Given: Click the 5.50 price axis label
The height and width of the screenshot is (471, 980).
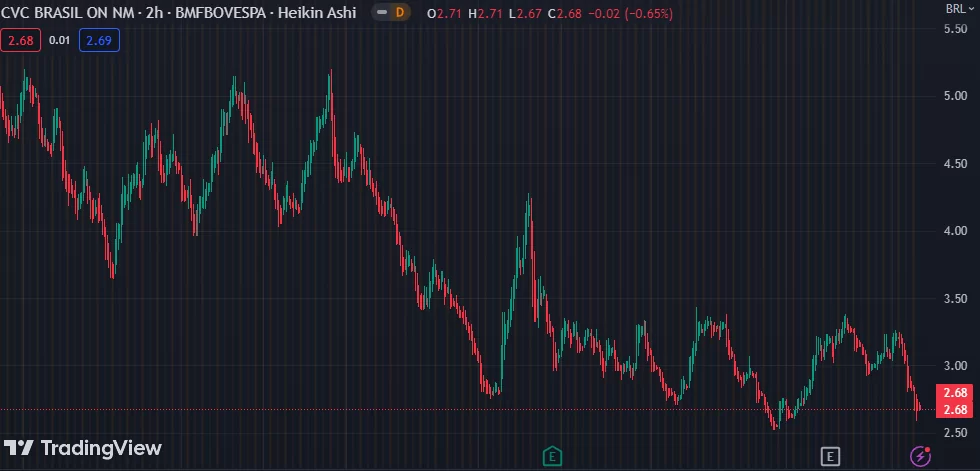Looking at the screenshot, I should (x=956, y=29).
